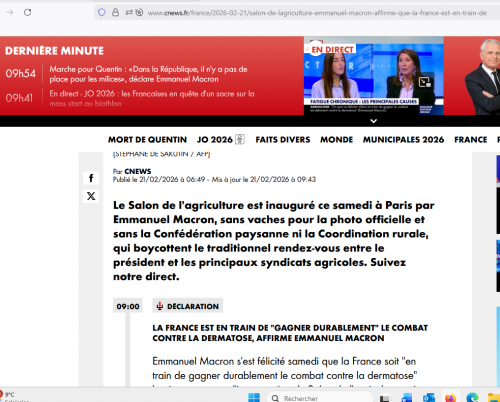
Task: Click the permissions icon in the address bar
Action: 129,13
